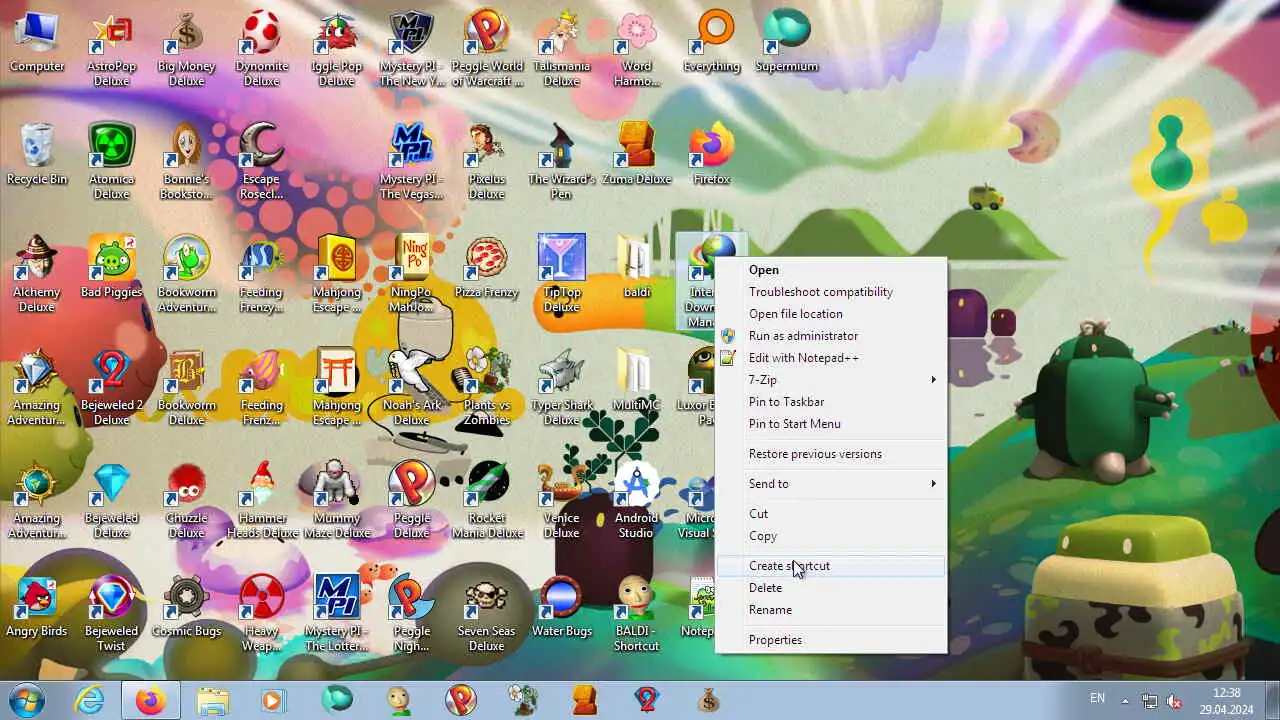
Task: Select the Water Bugs desktop icon
Action: click(562, 607)
